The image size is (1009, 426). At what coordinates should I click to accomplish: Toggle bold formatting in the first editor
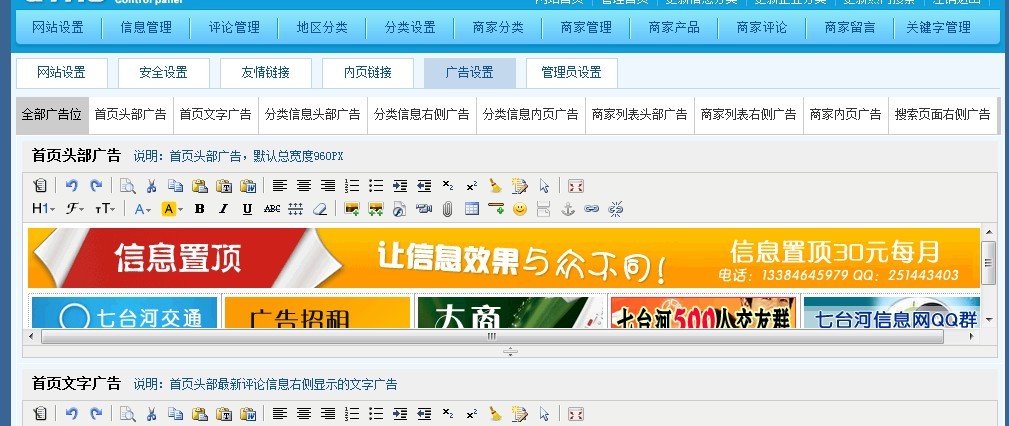[x=199, y=209]
